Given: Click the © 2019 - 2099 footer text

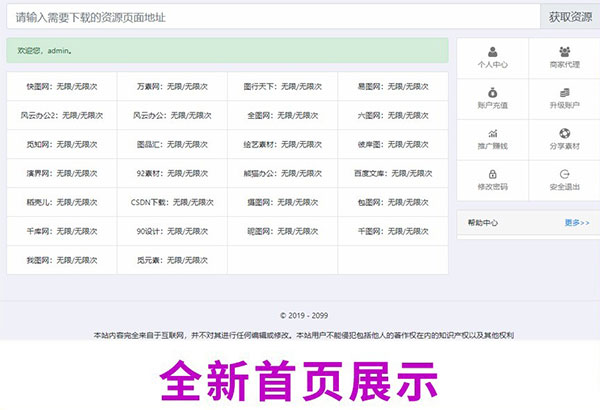Looking at the screenshot, I should 304,315.
